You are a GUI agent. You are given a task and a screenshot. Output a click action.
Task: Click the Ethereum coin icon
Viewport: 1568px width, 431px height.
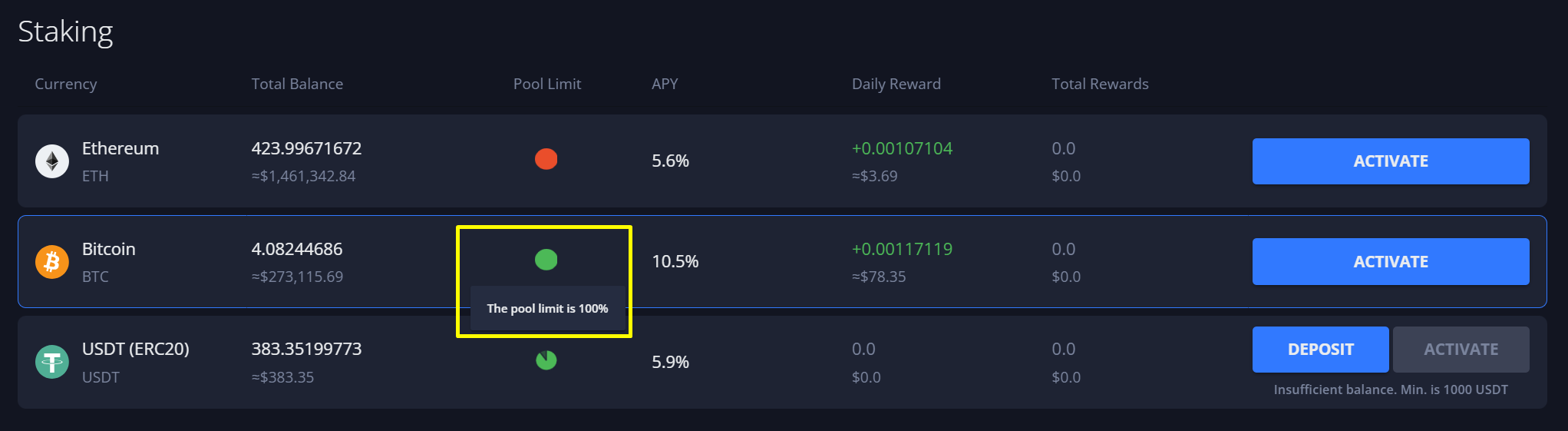click(52, 161)
